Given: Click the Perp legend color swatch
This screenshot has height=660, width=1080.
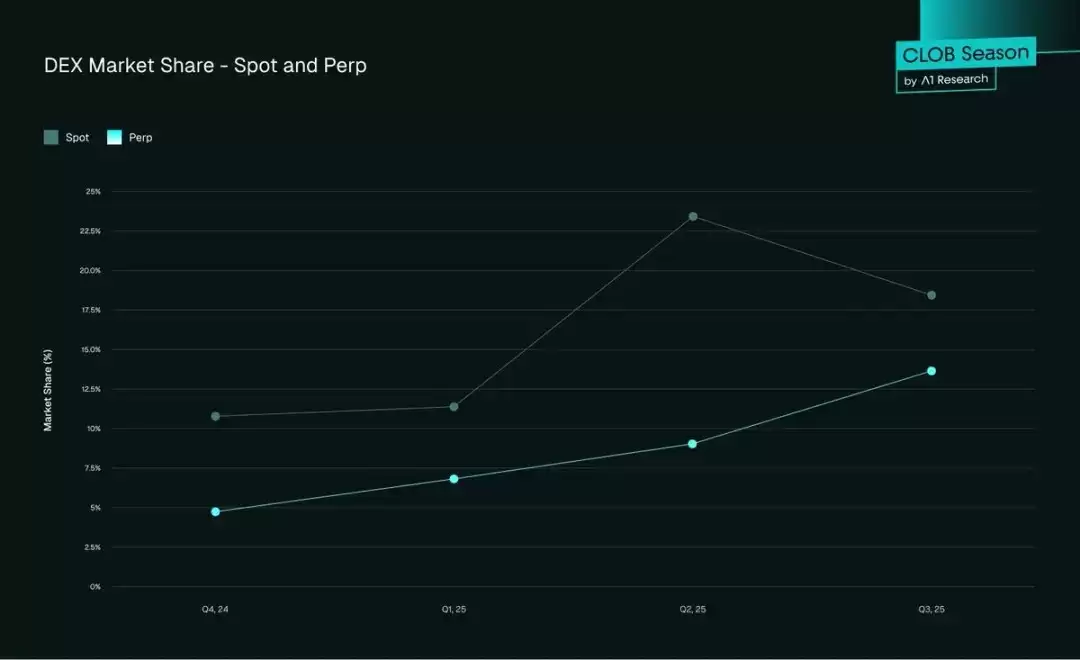Looking at the screenshot, I should (x=114, y=137).
